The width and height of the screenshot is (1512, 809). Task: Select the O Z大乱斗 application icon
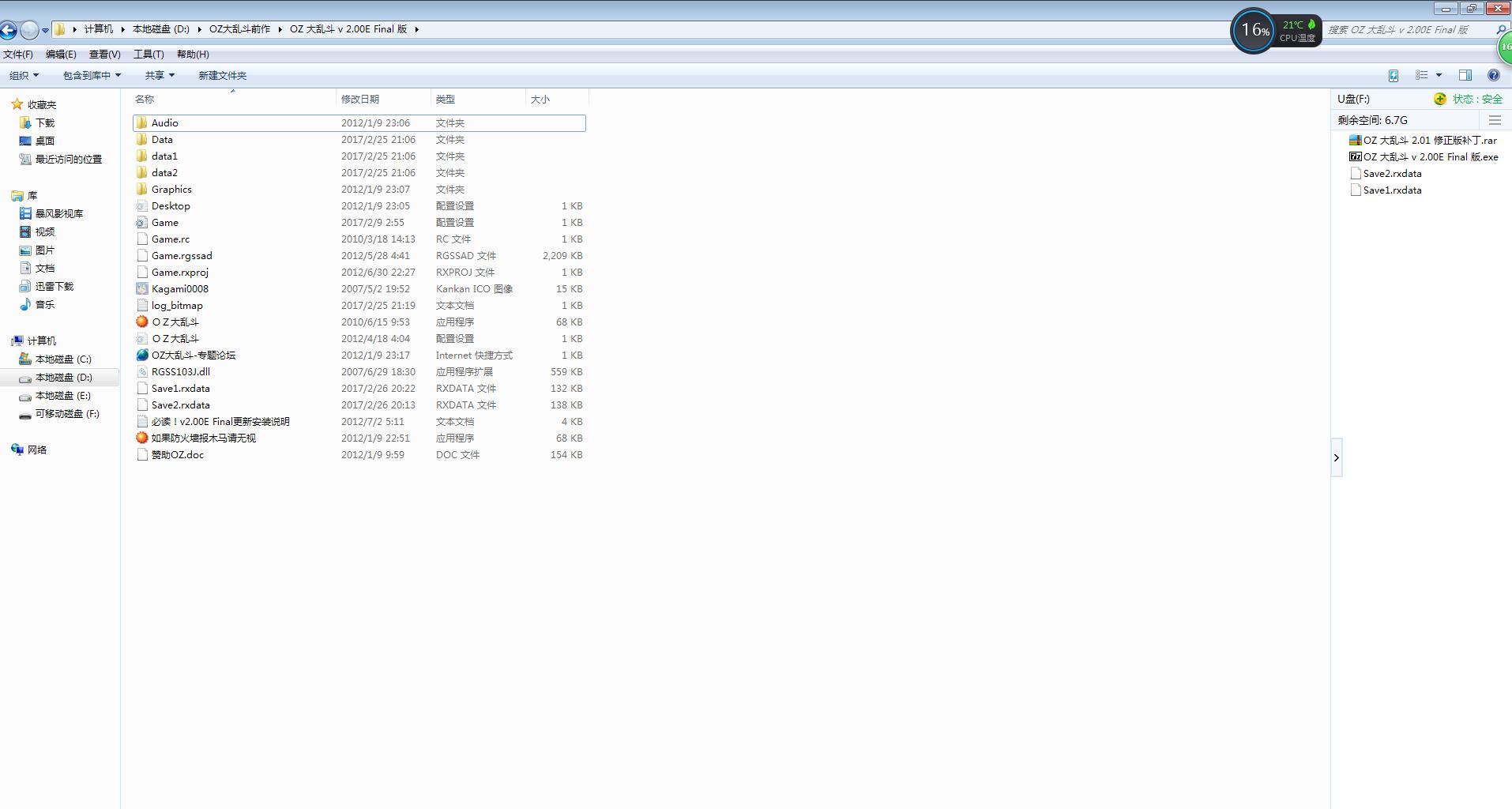tap(141, 322)
